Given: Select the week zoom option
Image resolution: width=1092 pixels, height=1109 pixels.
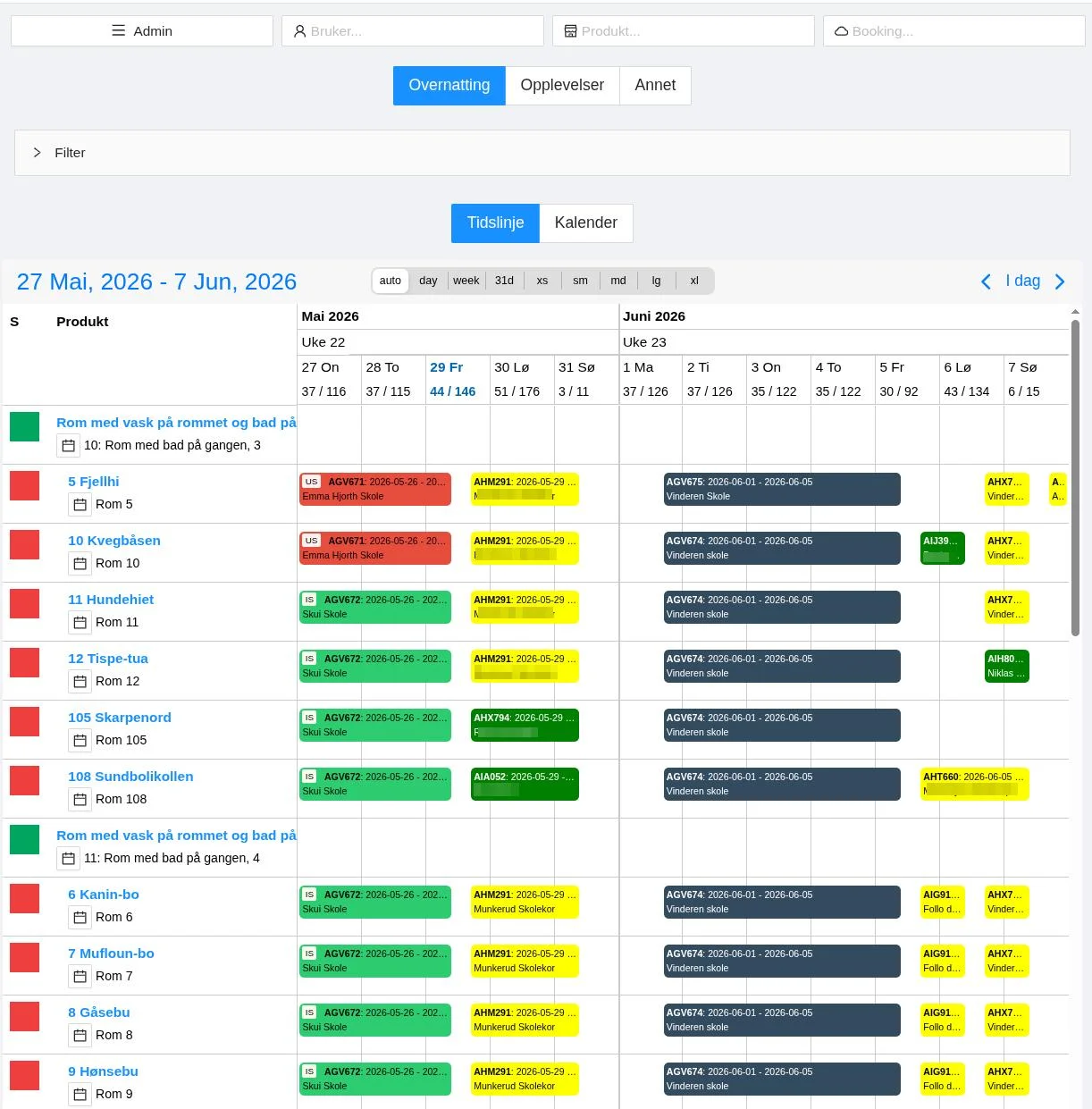Looking at the screenshot, I should (x=466, y=281).
